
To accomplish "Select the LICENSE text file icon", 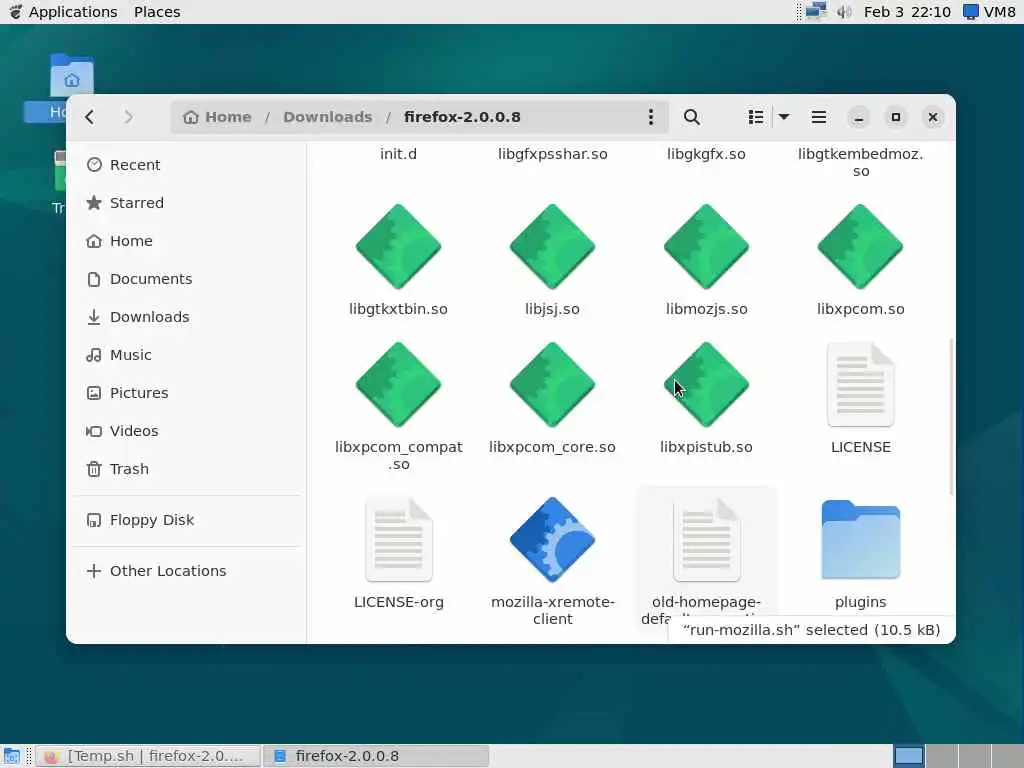I will click(860, 385).
